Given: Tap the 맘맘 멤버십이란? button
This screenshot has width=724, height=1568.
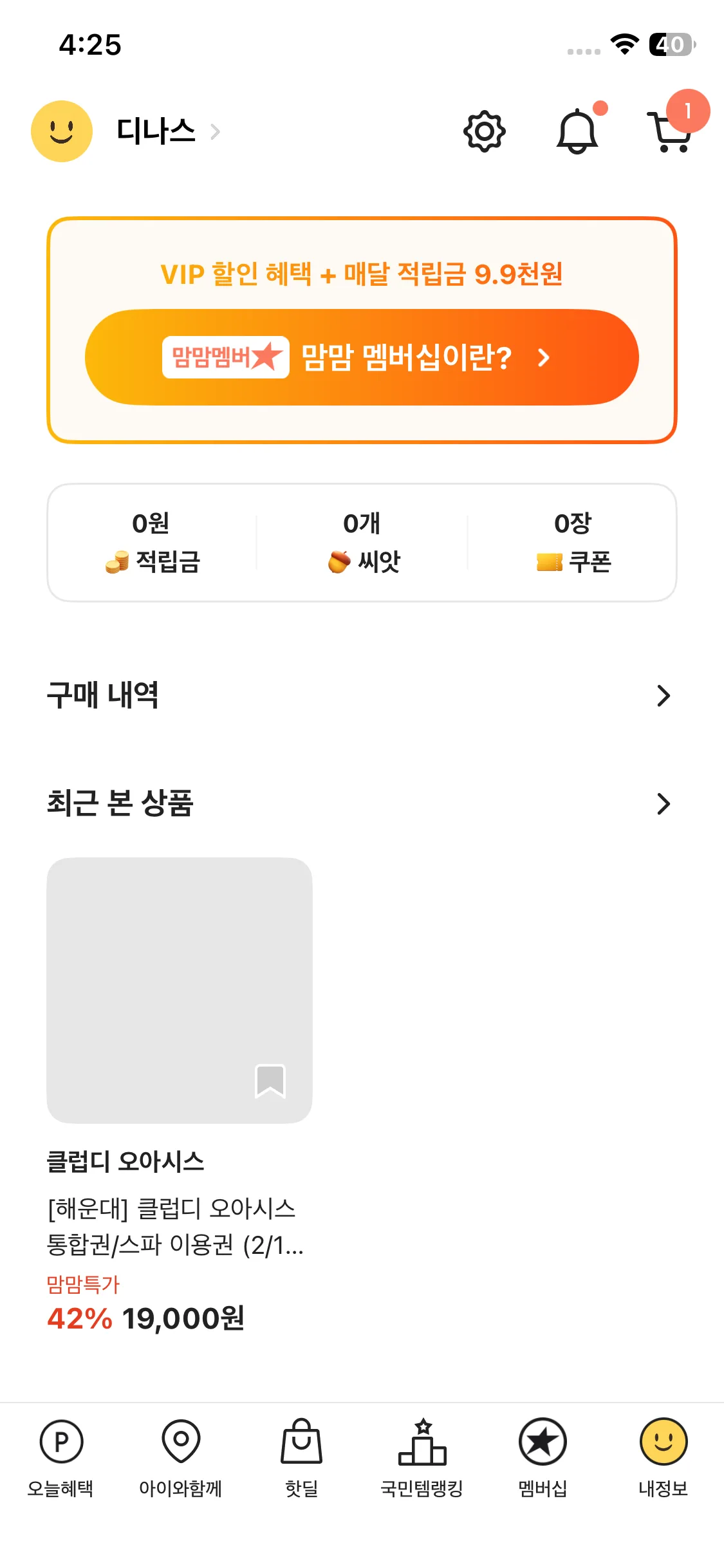Looking at the screenshot, I should click(x=362, y=357).
